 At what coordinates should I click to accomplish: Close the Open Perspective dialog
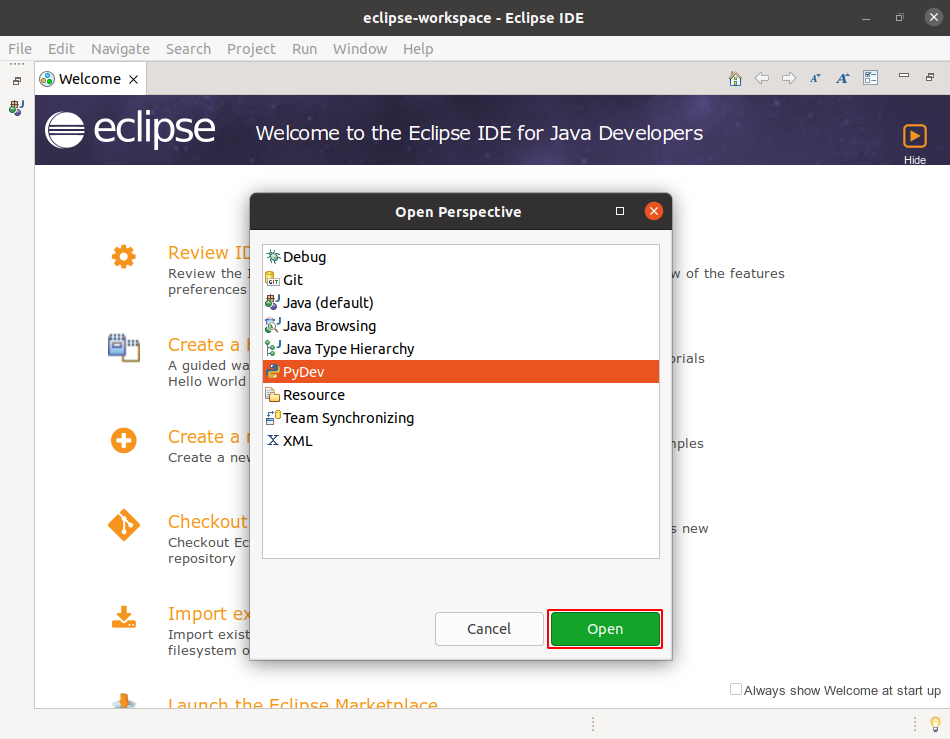click(653, 211)
